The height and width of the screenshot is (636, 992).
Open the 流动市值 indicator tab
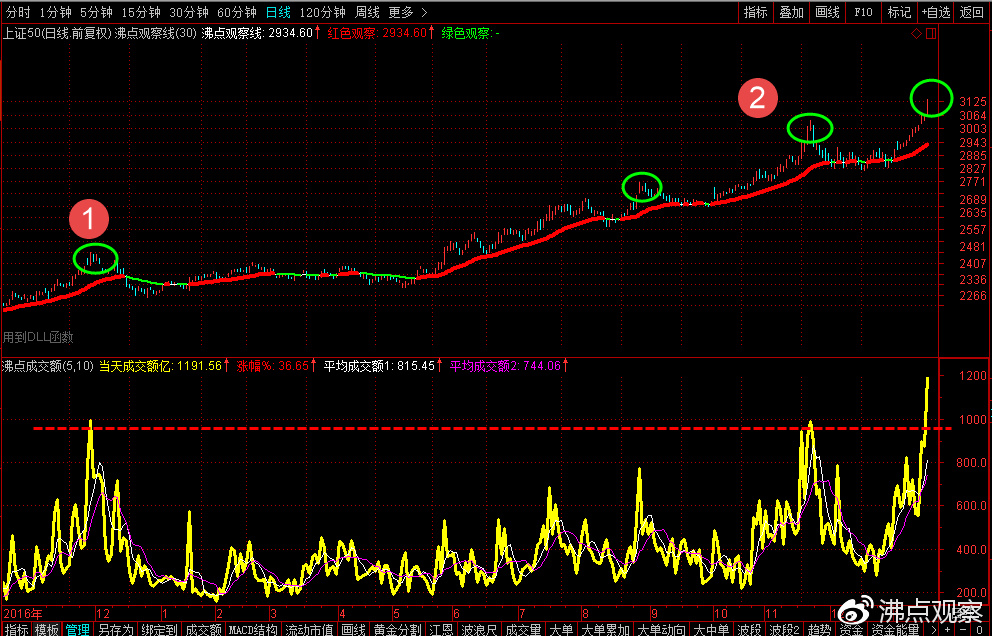(x=309, y=630)
